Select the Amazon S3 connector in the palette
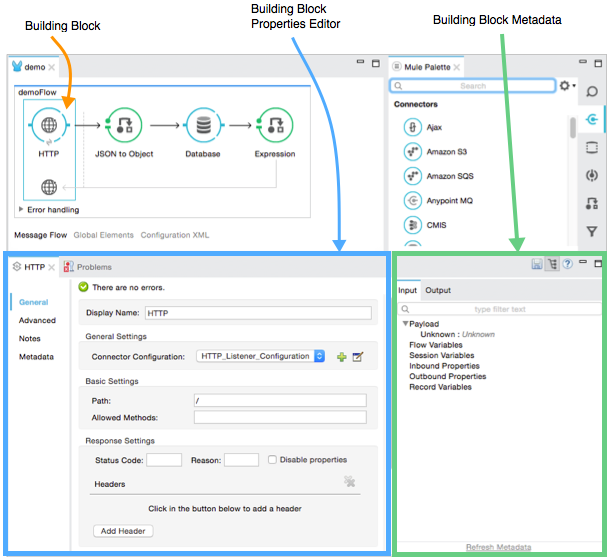The width and height of the screenshot is (607, 557). point(411,151)
